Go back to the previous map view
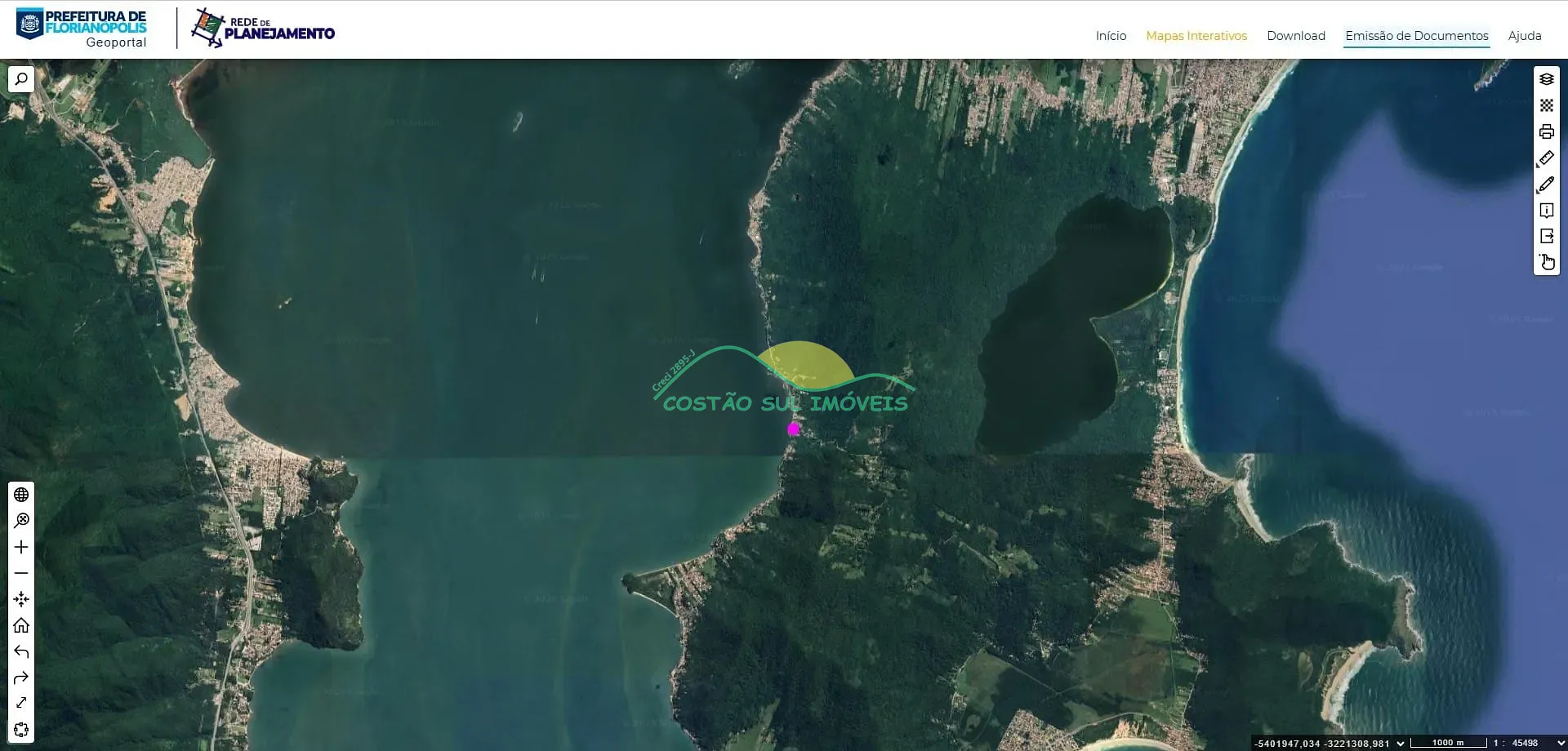 pos(21,651)
